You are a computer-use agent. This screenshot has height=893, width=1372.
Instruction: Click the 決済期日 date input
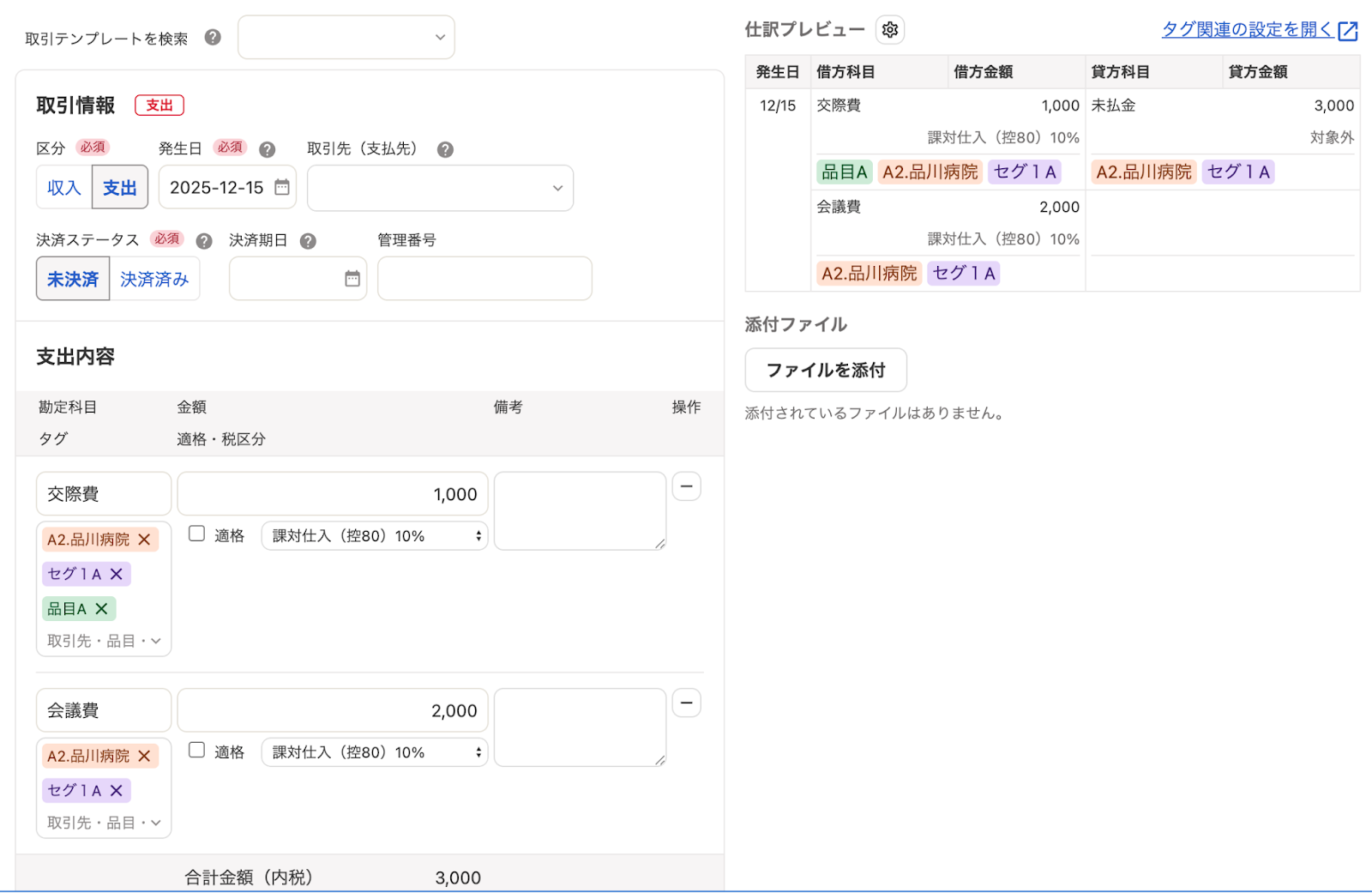coord(298,278)
